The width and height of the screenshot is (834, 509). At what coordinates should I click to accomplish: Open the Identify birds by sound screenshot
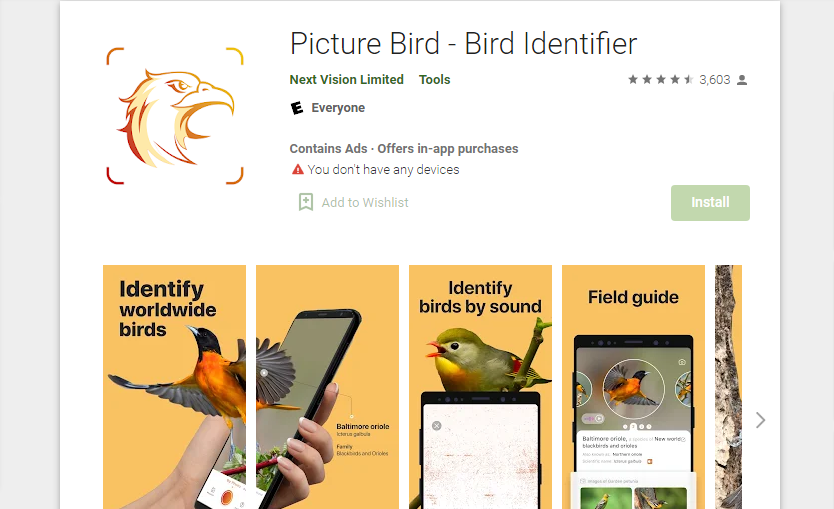[x=480, y=387]
